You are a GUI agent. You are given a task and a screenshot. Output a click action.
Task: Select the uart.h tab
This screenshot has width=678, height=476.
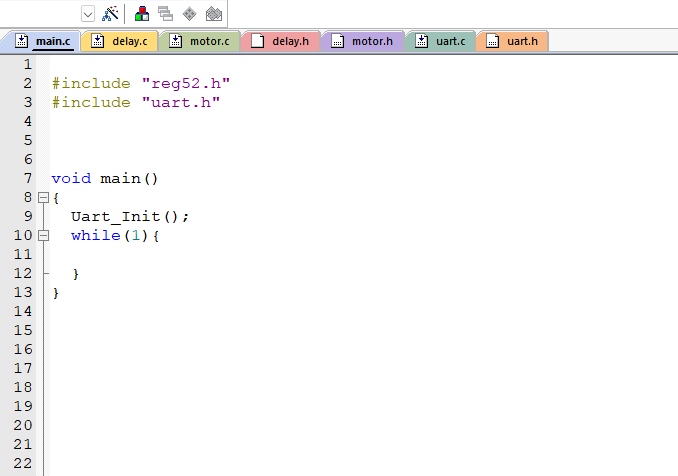512,41
